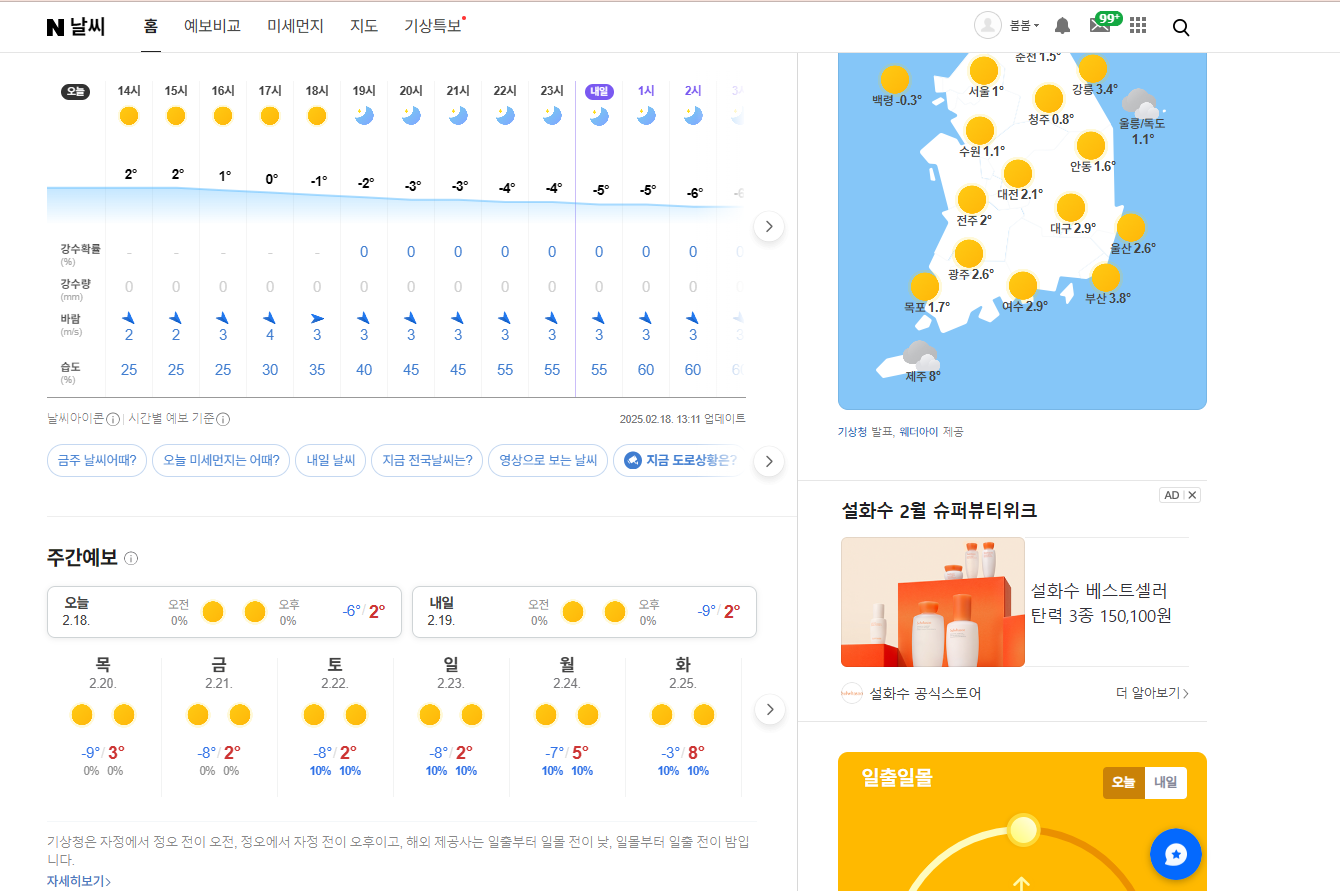Select the 내일 2.19. forecast card
The image size is (1340, 891).
click(x=584, y=612)
